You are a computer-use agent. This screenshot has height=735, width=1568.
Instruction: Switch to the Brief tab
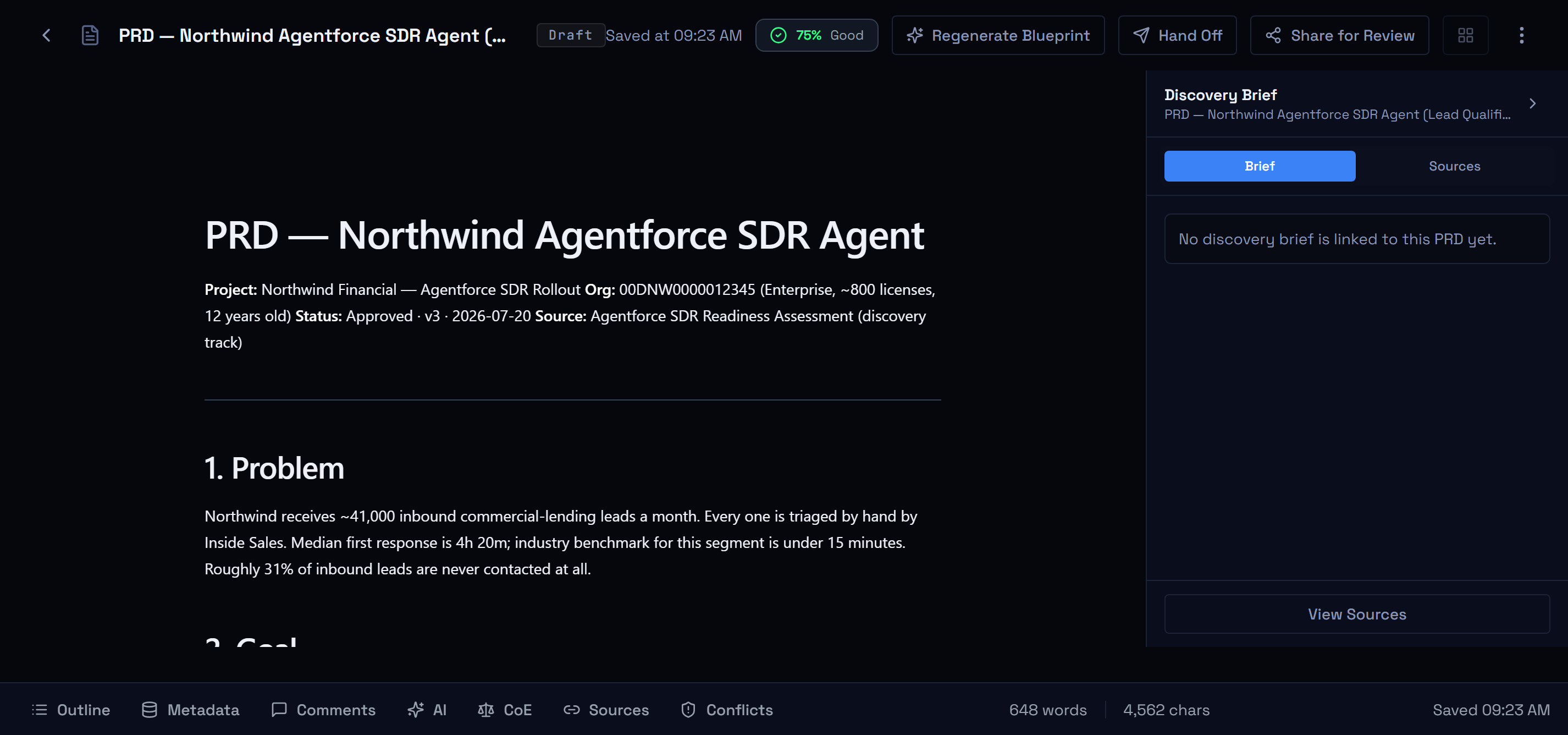(1260, 166)
